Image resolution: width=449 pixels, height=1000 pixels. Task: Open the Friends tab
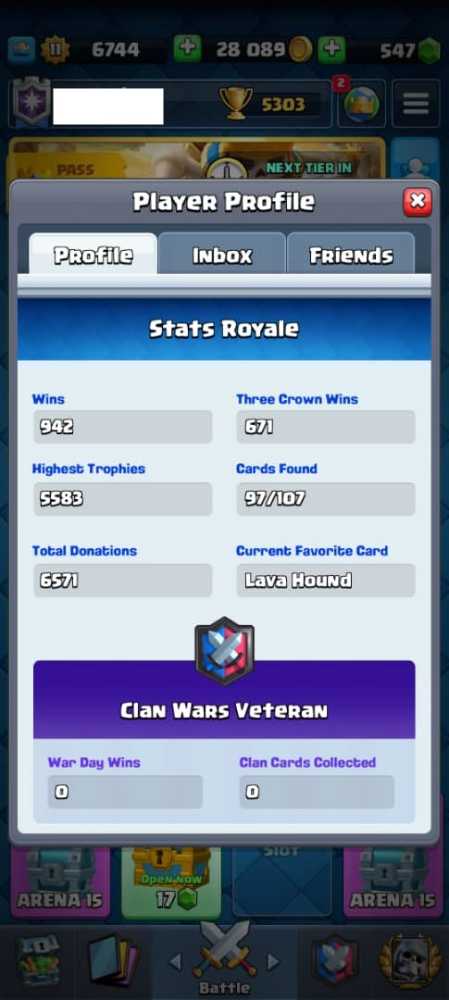point(351,255)
